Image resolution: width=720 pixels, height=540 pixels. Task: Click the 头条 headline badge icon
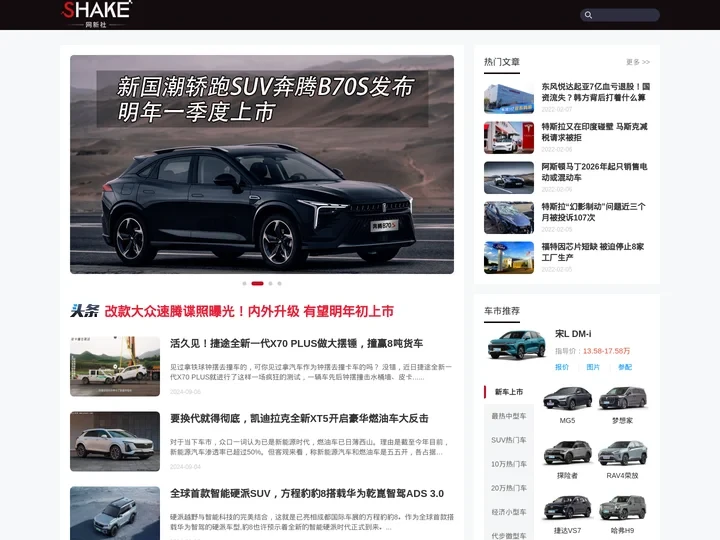[x=84, y=311]
